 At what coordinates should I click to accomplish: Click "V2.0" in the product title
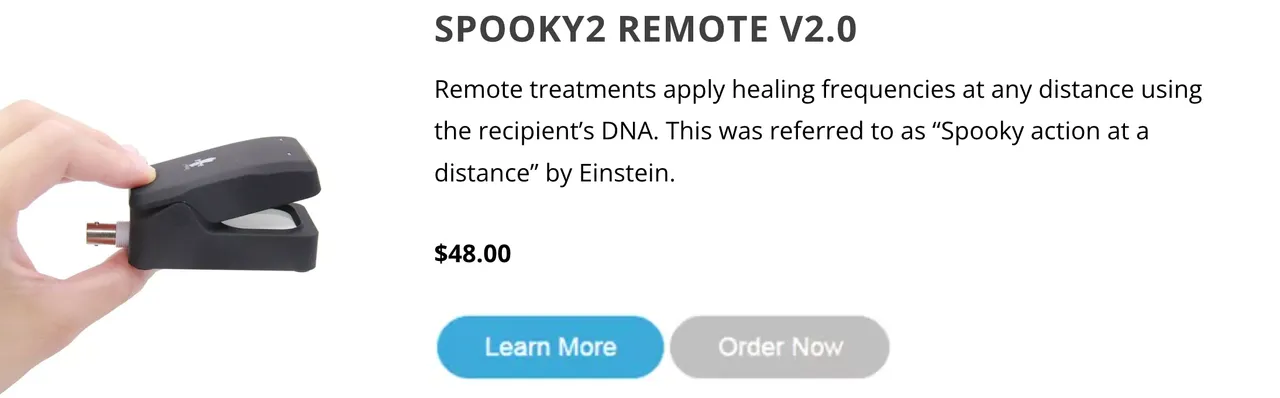817,30
